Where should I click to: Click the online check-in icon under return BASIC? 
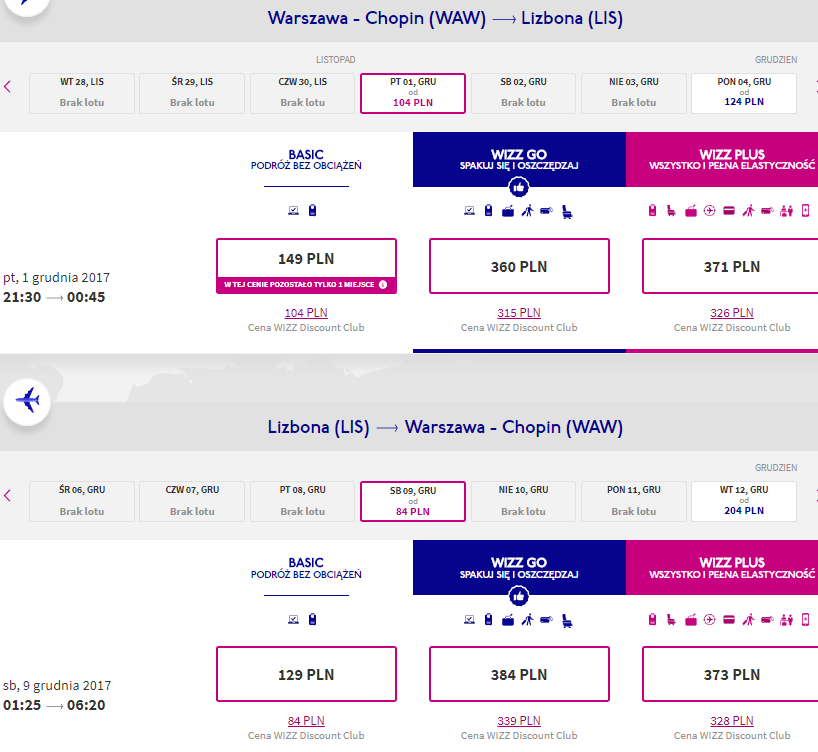click(x=294, y=619)
